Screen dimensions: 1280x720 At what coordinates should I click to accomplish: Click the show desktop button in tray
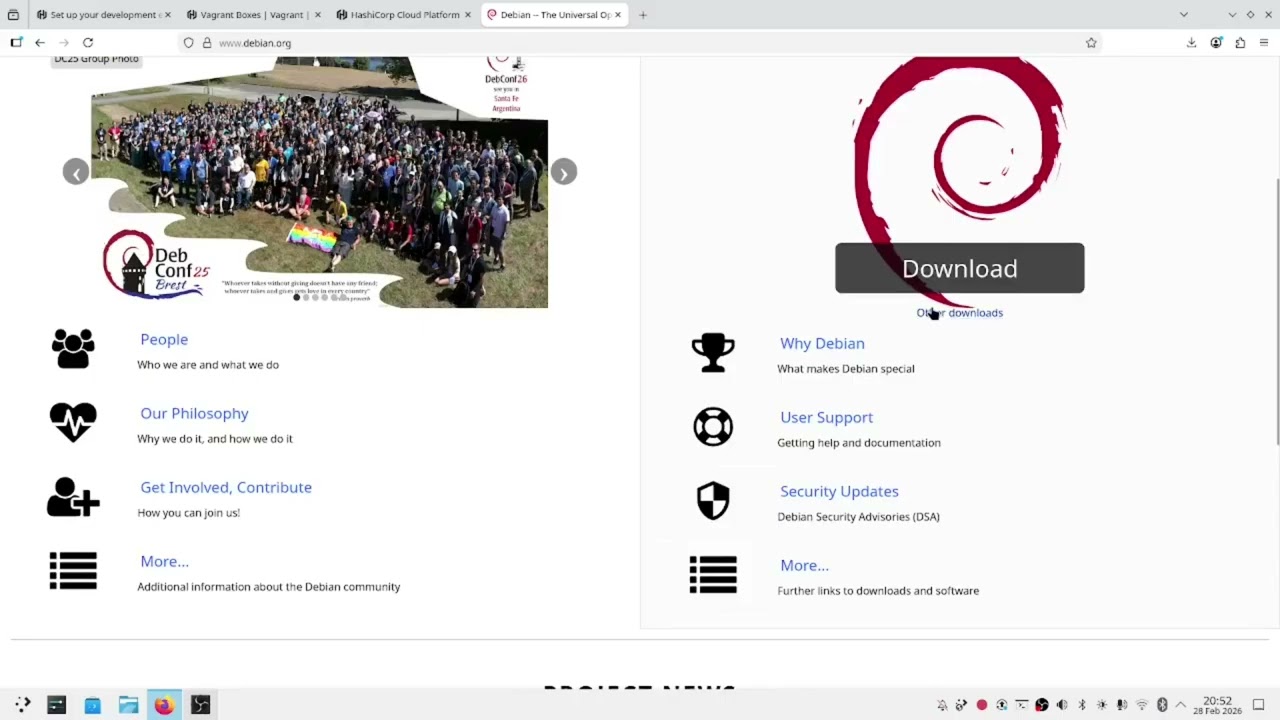coord(1259,705)
